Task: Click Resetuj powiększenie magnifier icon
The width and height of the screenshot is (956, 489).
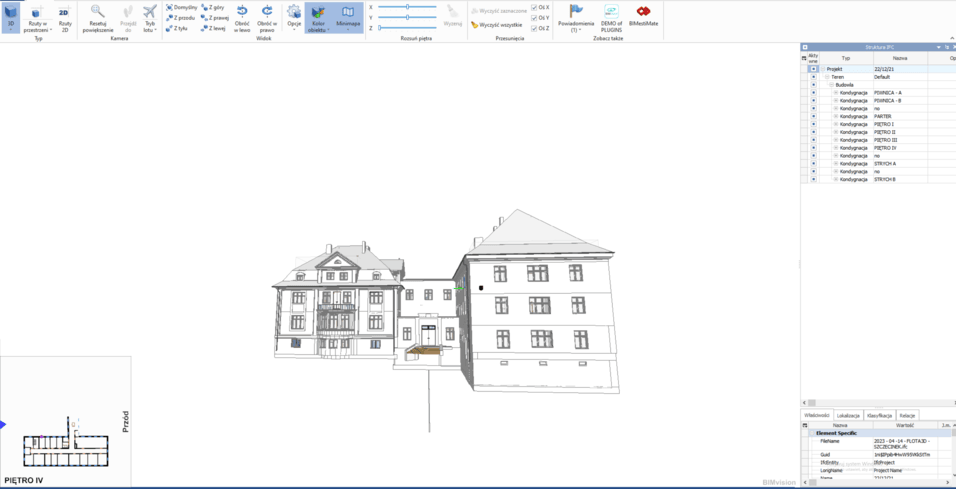Action: [98, 16]
